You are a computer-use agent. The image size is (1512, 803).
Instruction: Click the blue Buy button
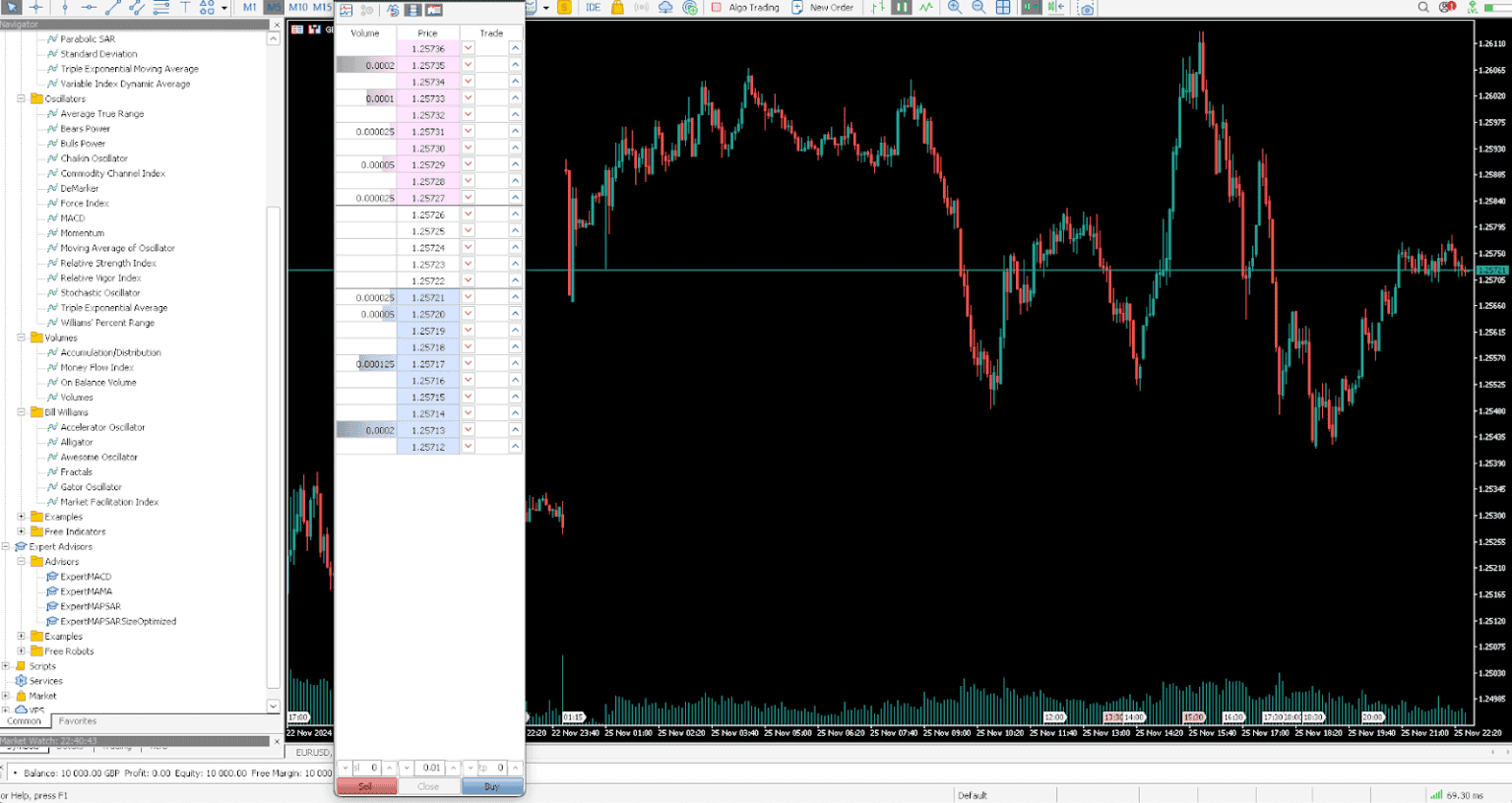[491, 786]
